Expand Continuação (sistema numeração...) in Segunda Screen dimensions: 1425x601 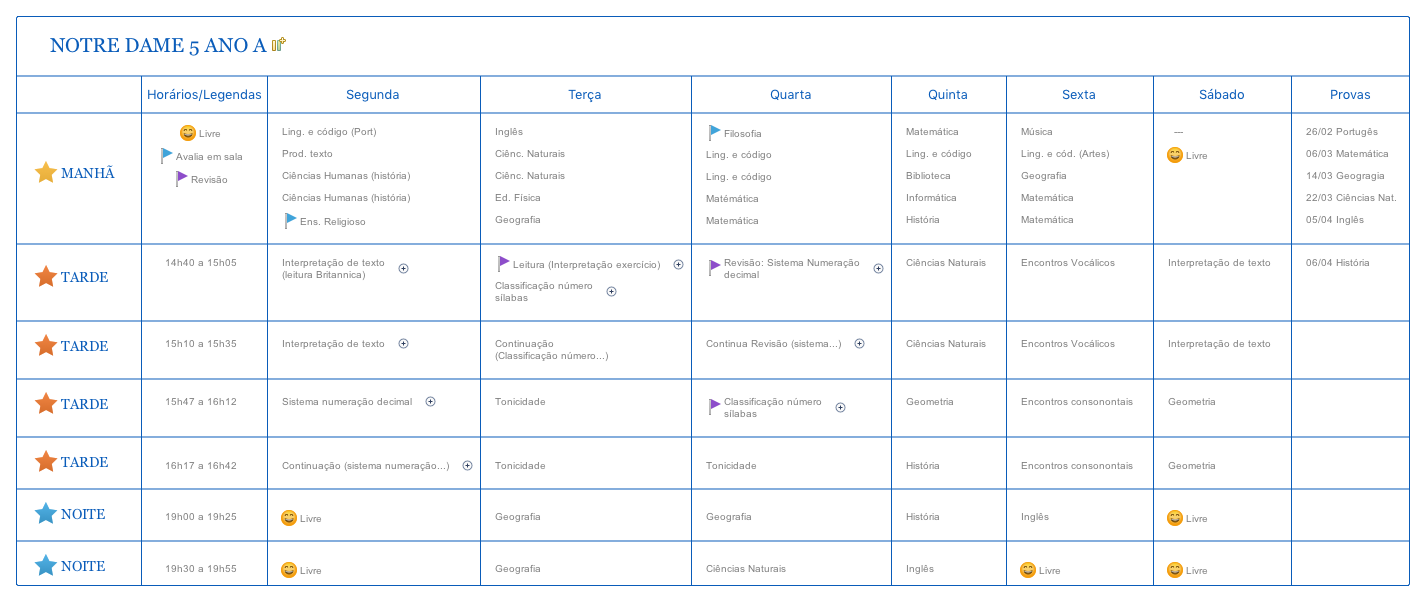[467, 465]
